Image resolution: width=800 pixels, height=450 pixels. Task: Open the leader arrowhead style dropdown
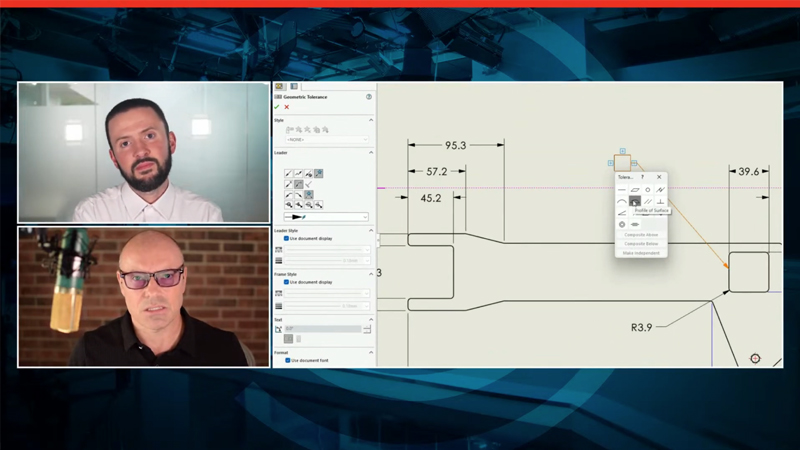(x=327, y=217)
